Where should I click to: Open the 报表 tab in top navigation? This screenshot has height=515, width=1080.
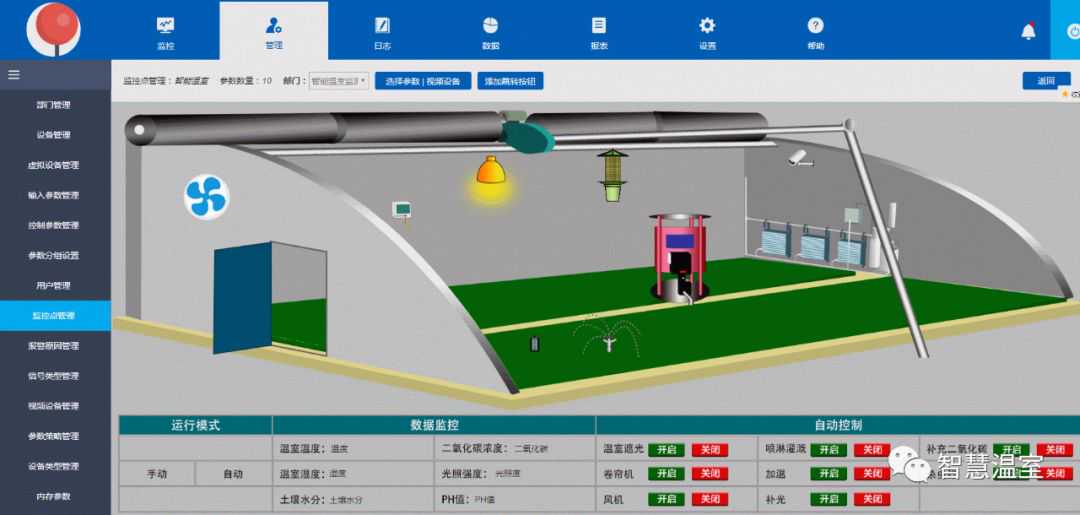coord(599,32)
